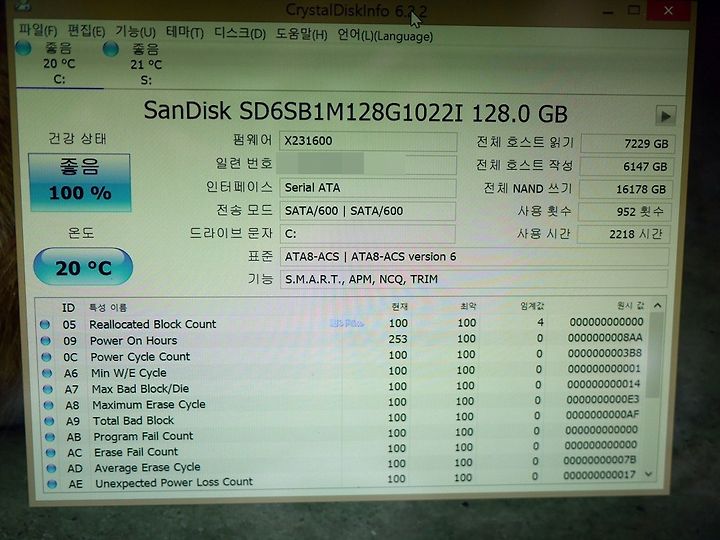
Task: Select the Power On Hours row
Action: tap(342, 340)
